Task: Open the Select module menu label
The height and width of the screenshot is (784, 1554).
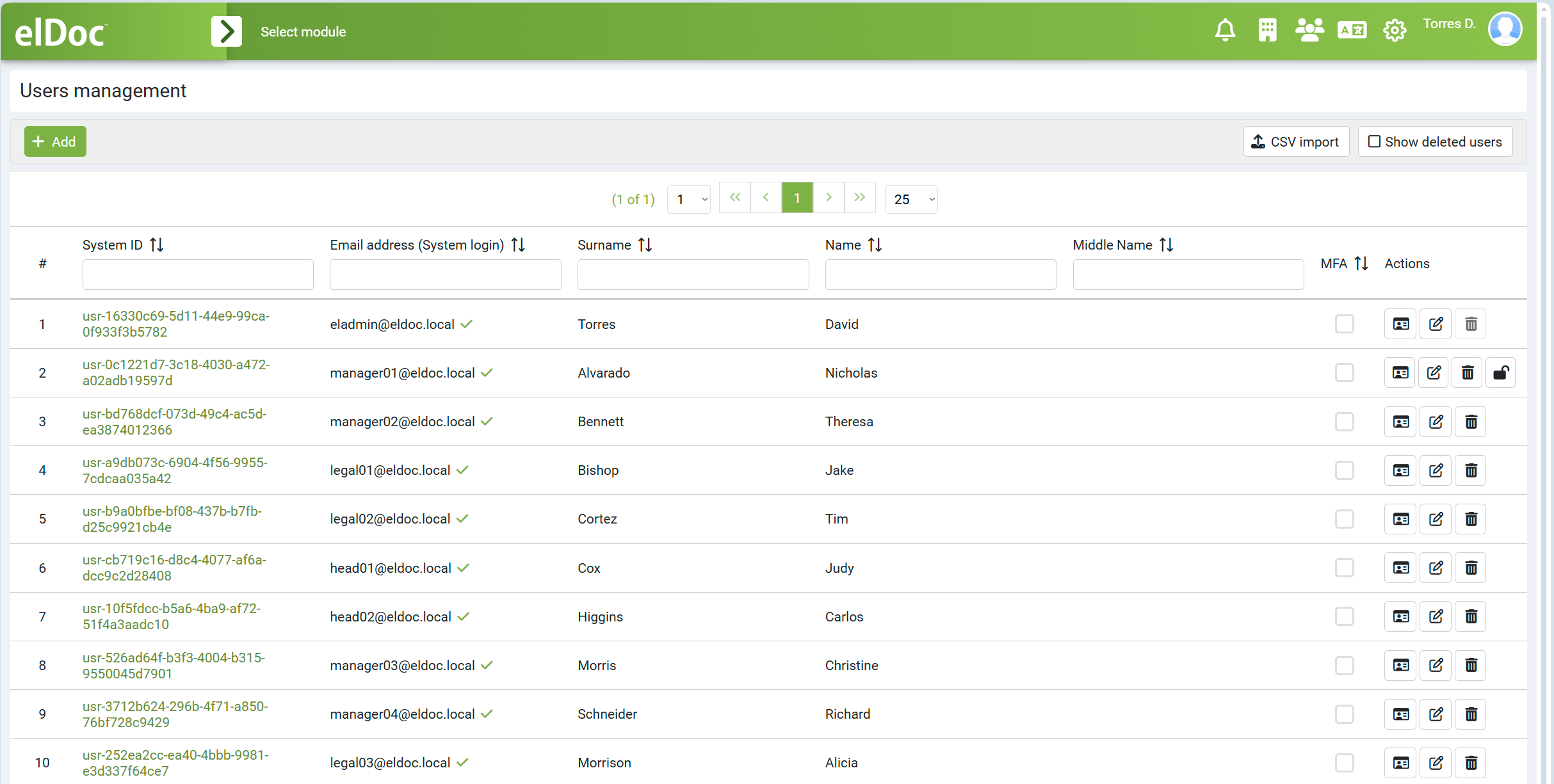Action: tap(303, 31)
